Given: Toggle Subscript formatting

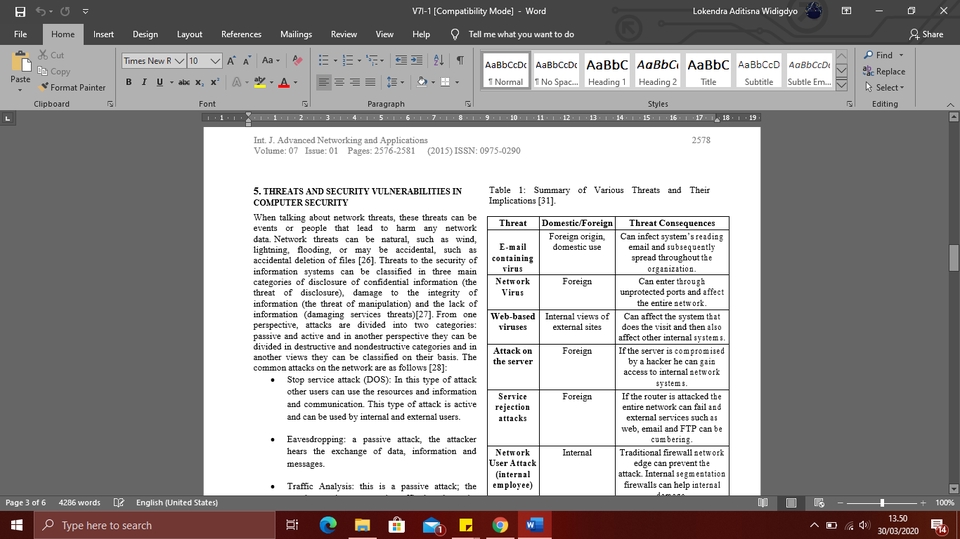Looking at the screenshot, I should coord(200,82).
